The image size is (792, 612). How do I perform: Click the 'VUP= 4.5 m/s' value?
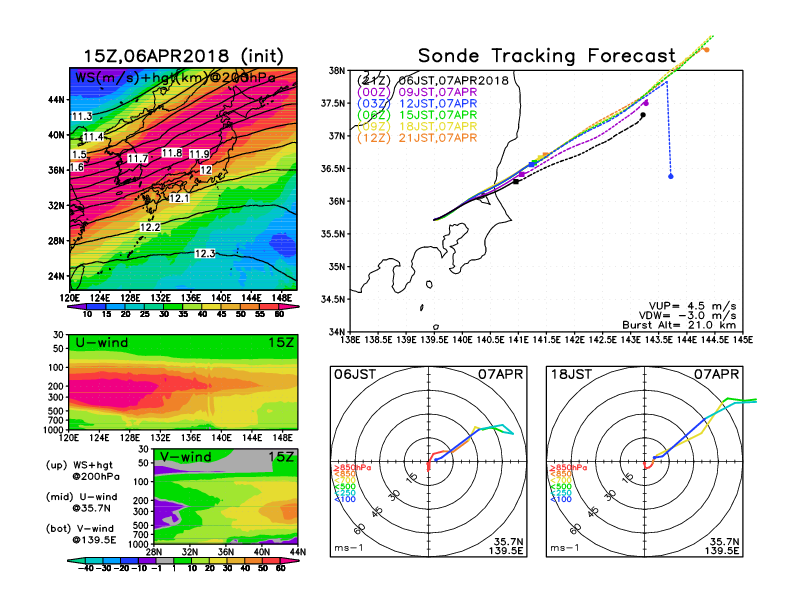(692, 306)
